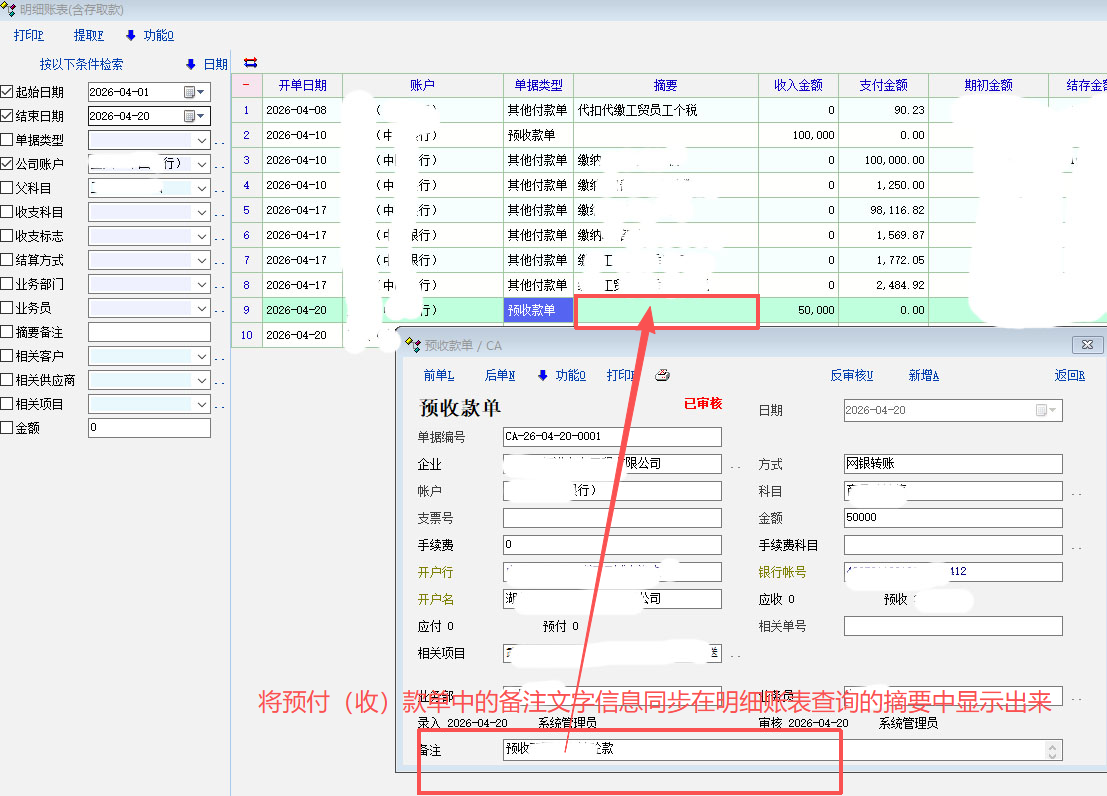Click the 反审核 button in the 预收款单 dialog

tap(851, 376)
